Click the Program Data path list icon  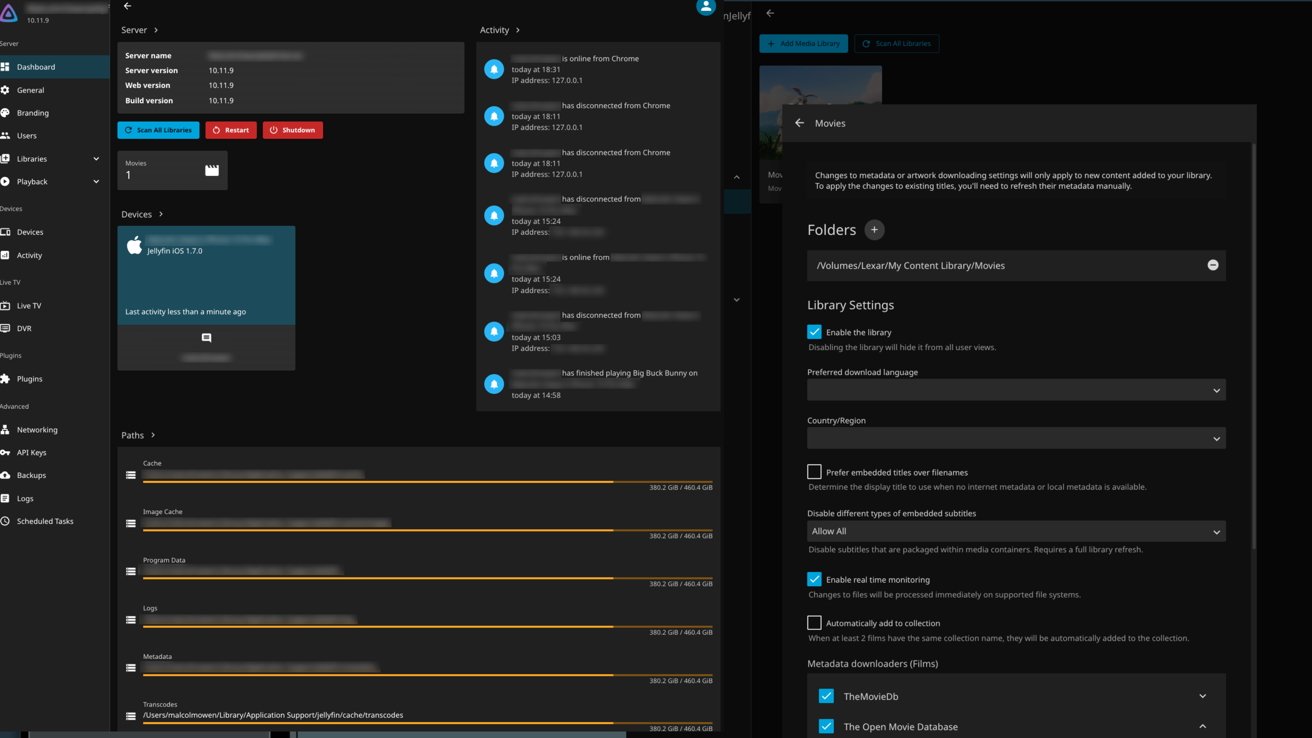(131, 571)
